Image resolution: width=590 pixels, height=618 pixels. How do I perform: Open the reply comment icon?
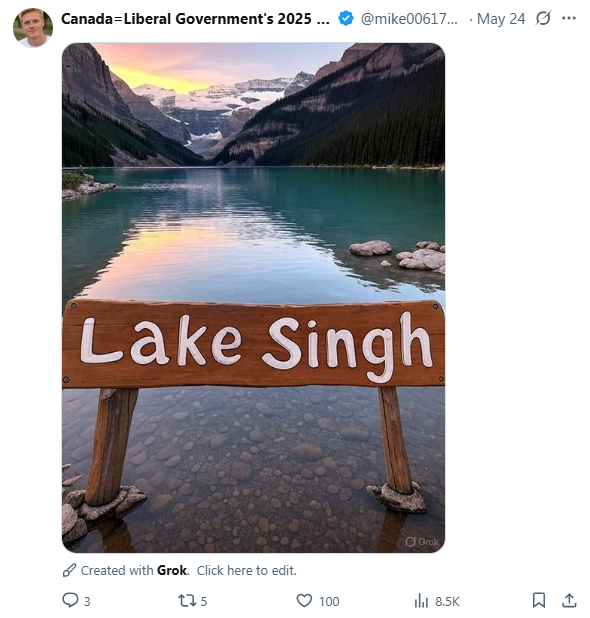pyautogui.click(x=70, y=600)
